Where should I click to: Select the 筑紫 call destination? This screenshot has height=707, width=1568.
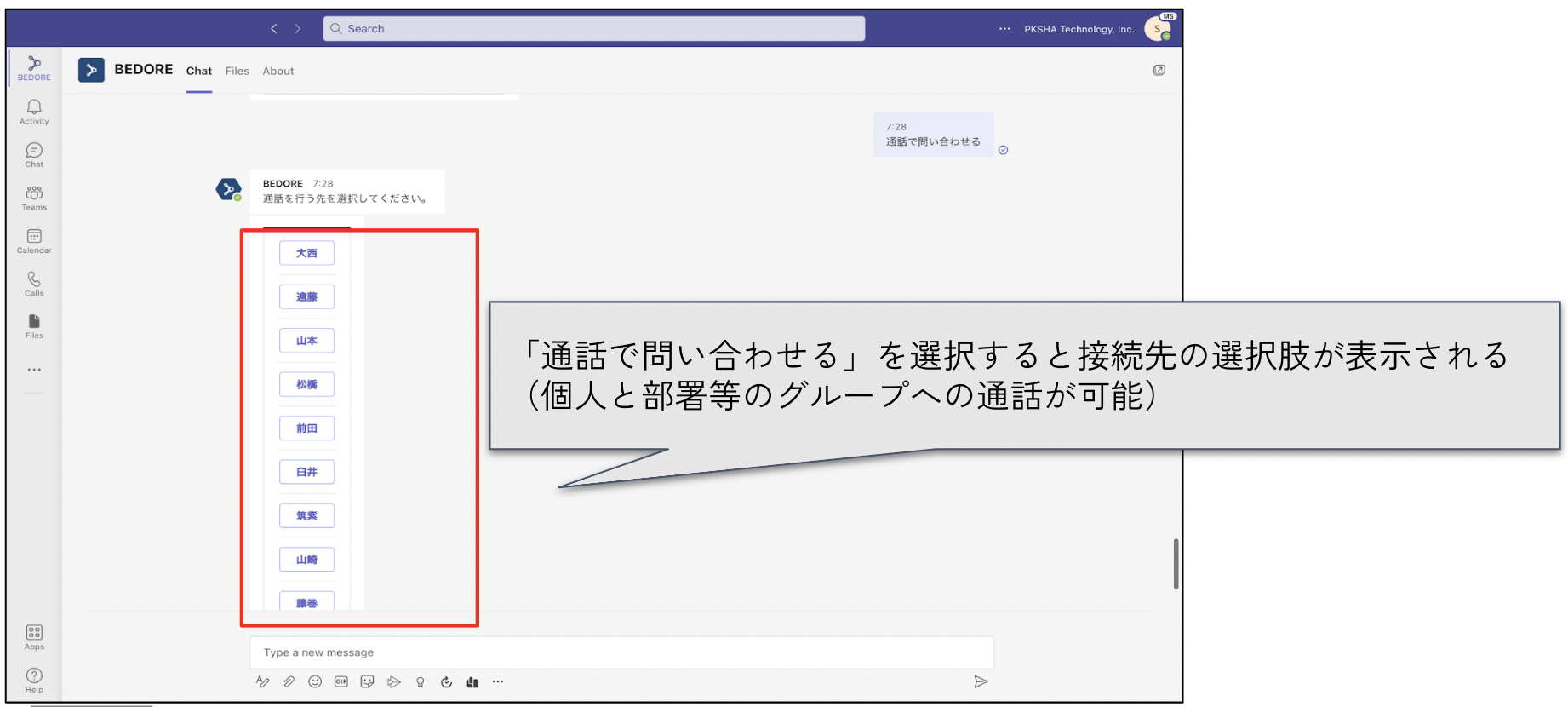[x=306, y=515]
